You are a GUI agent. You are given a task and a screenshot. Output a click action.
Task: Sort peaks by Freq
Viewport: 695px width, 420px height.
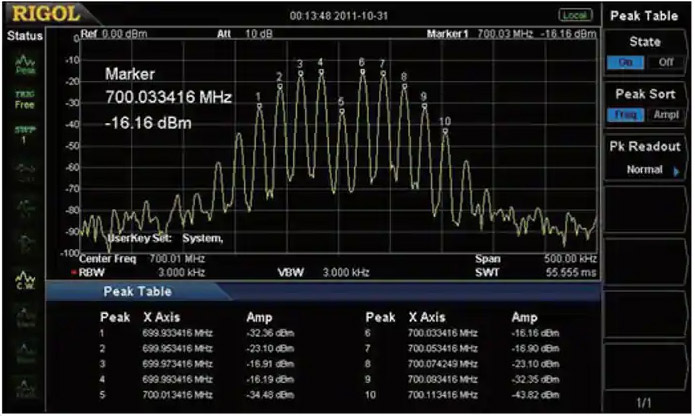[x=625, y=115]
